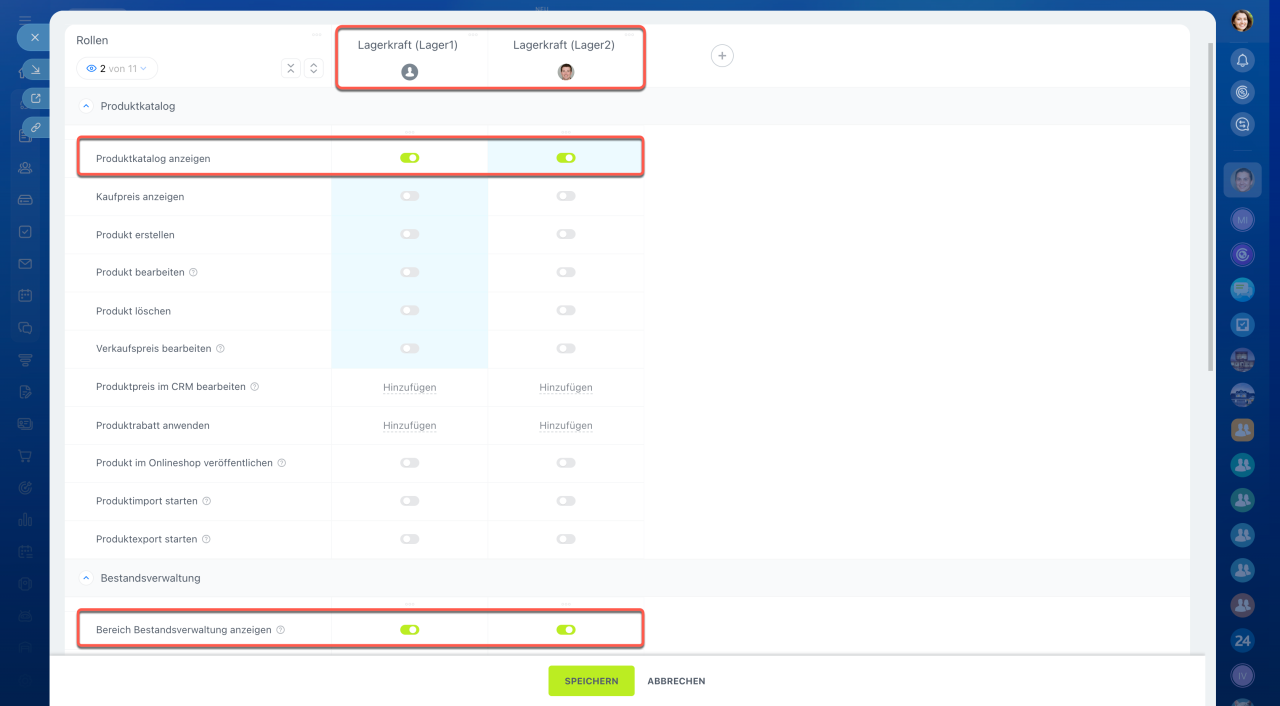Click Hinzufügen for Produktrabatt anwenden, Lager2
This screenshot has height=706, width=1280.
[566, 425]
